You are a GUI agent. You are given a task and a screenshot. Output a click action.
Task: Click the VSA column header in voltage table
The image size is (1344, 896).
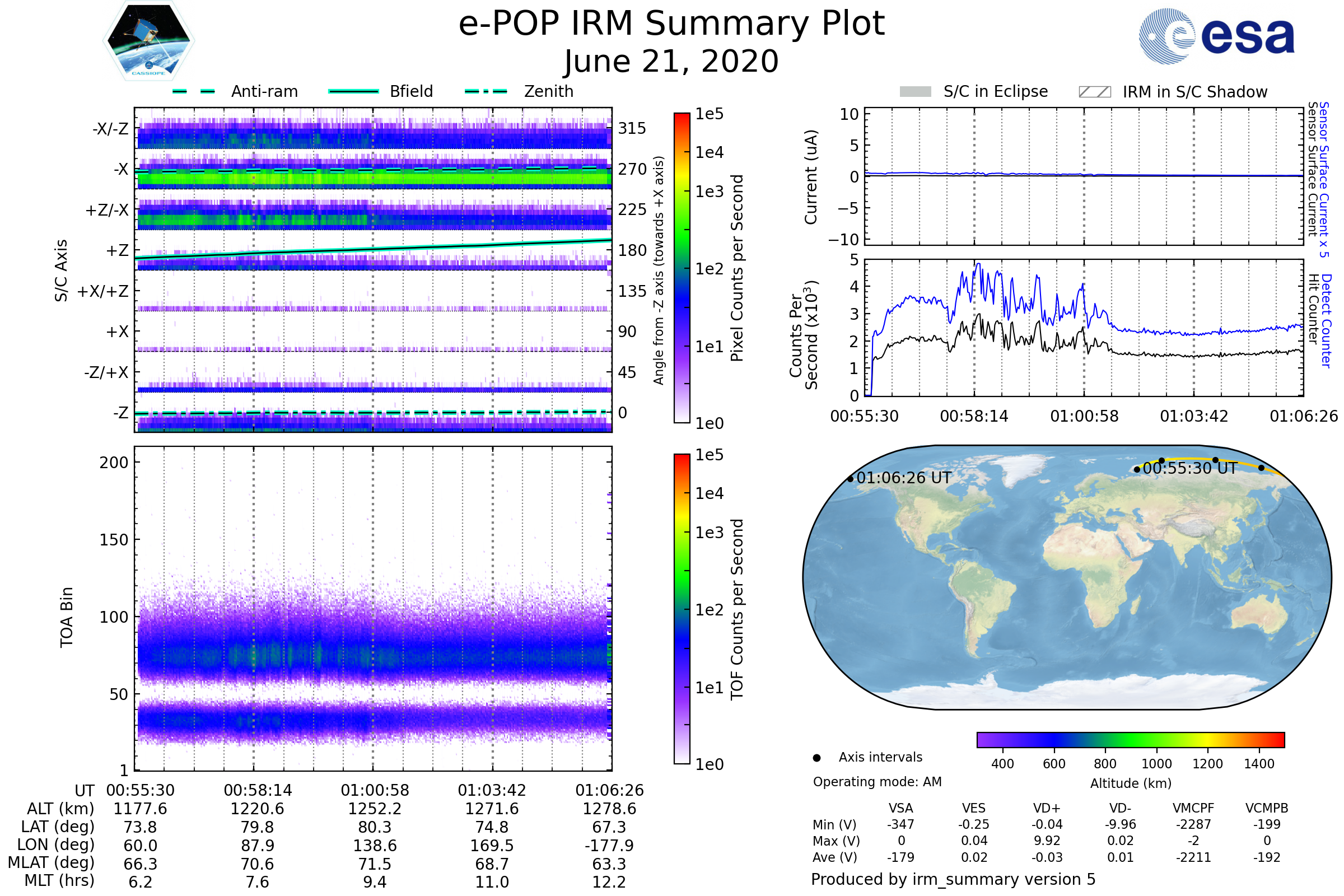pyautogui.click(x=900, y=808)
